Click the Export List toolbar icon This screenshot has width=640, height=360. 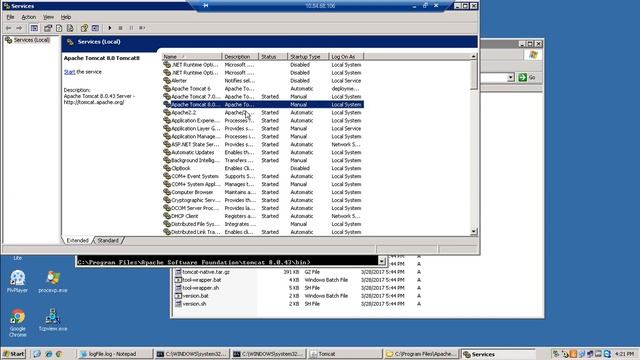coord(70,28)
